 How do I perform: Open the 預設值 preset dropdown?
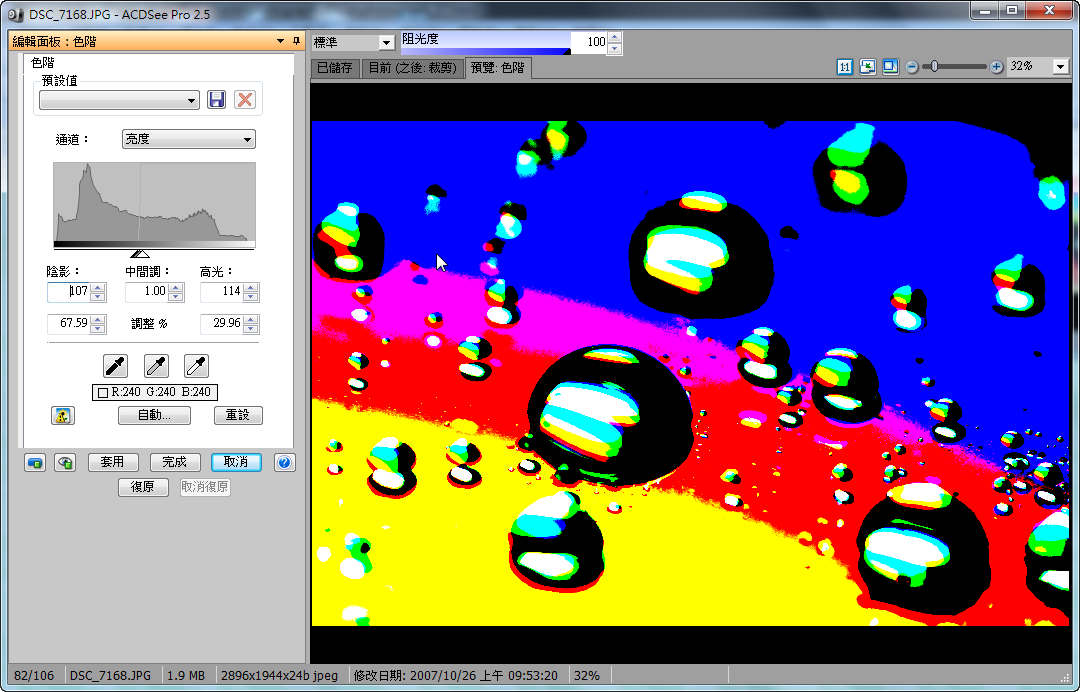[120, 100]
